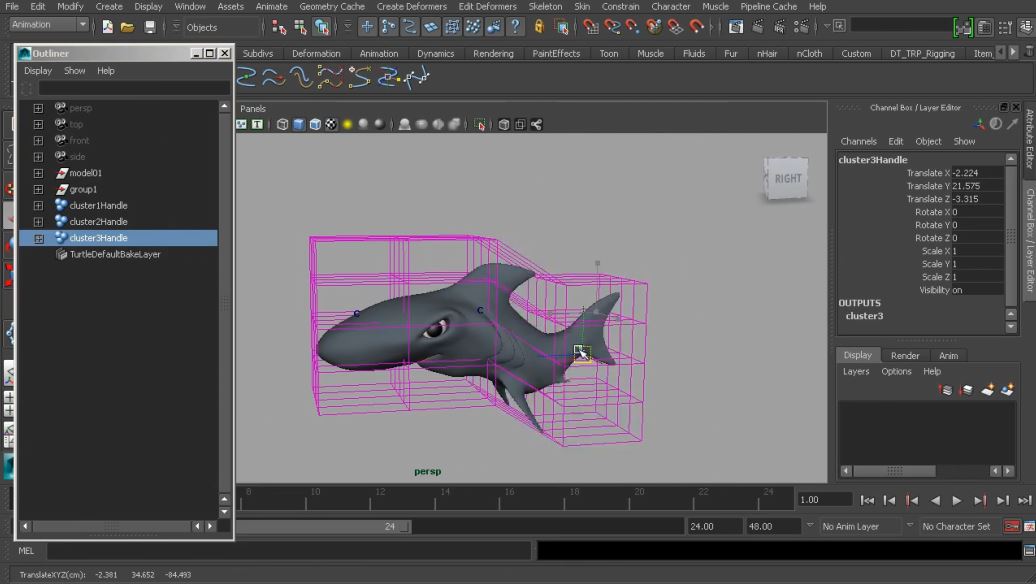The image size is (1036, 584).
Task: Open the Skeleton menu
Action: pos(545,7)
